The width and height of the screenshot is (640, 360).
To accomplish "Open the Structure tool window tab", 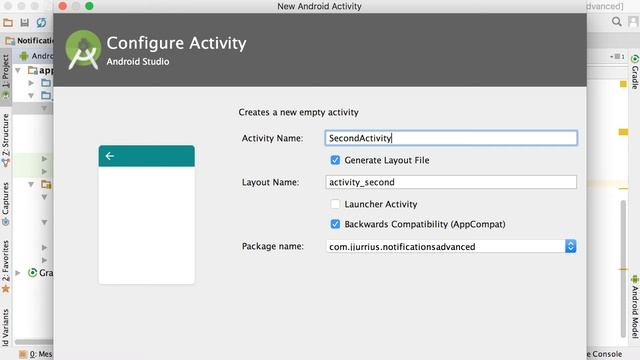I will pos(5,140).
